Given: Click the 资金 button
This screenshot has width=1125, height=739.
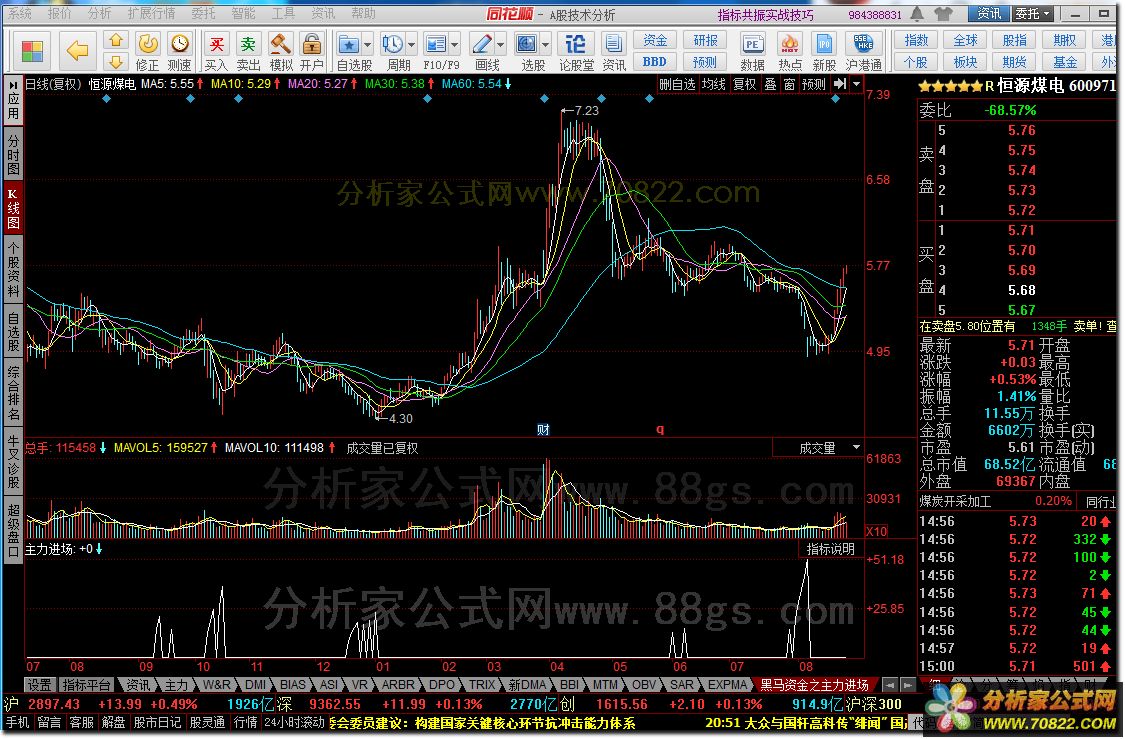Looking at the screenshot, I should 654,41.
